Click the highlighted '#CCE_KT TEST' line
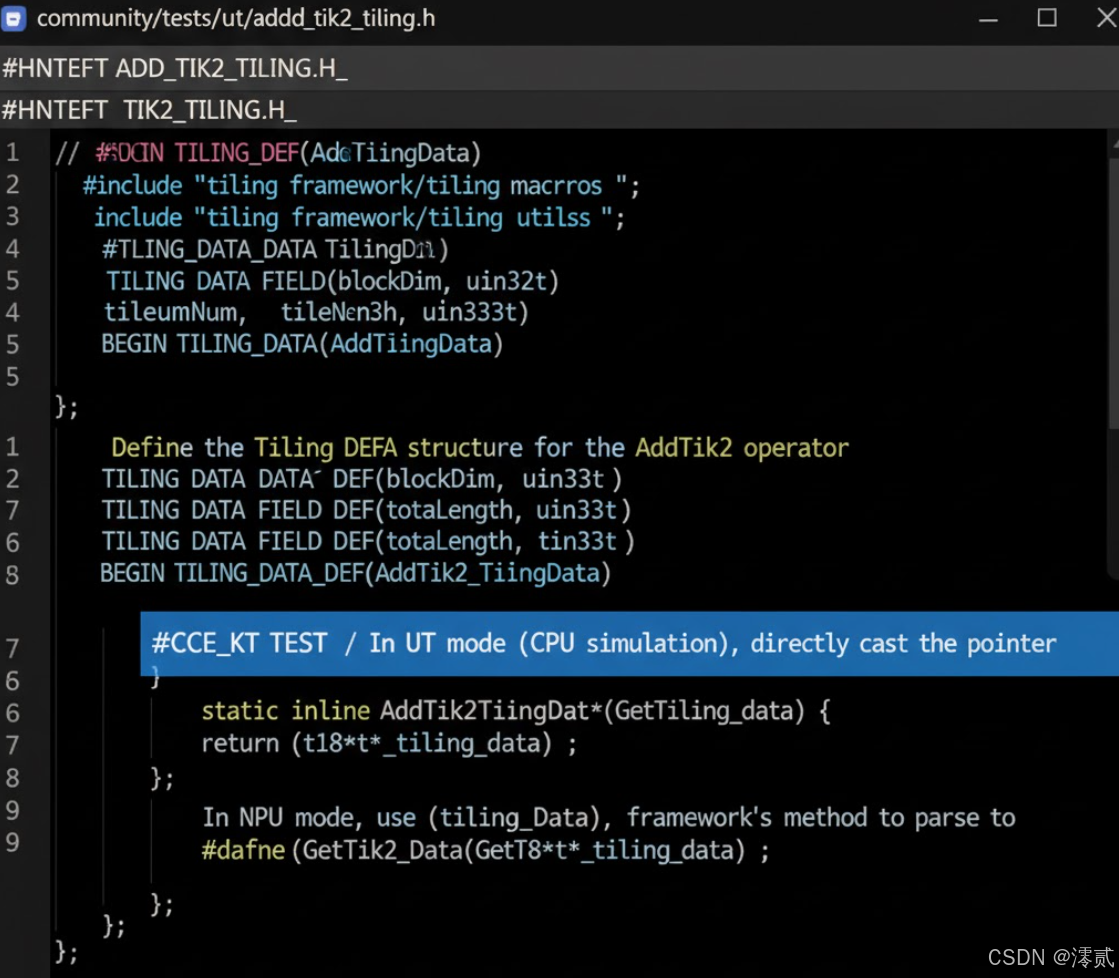1119x978 pixels. pyautogui.click(x=629, y=643)
